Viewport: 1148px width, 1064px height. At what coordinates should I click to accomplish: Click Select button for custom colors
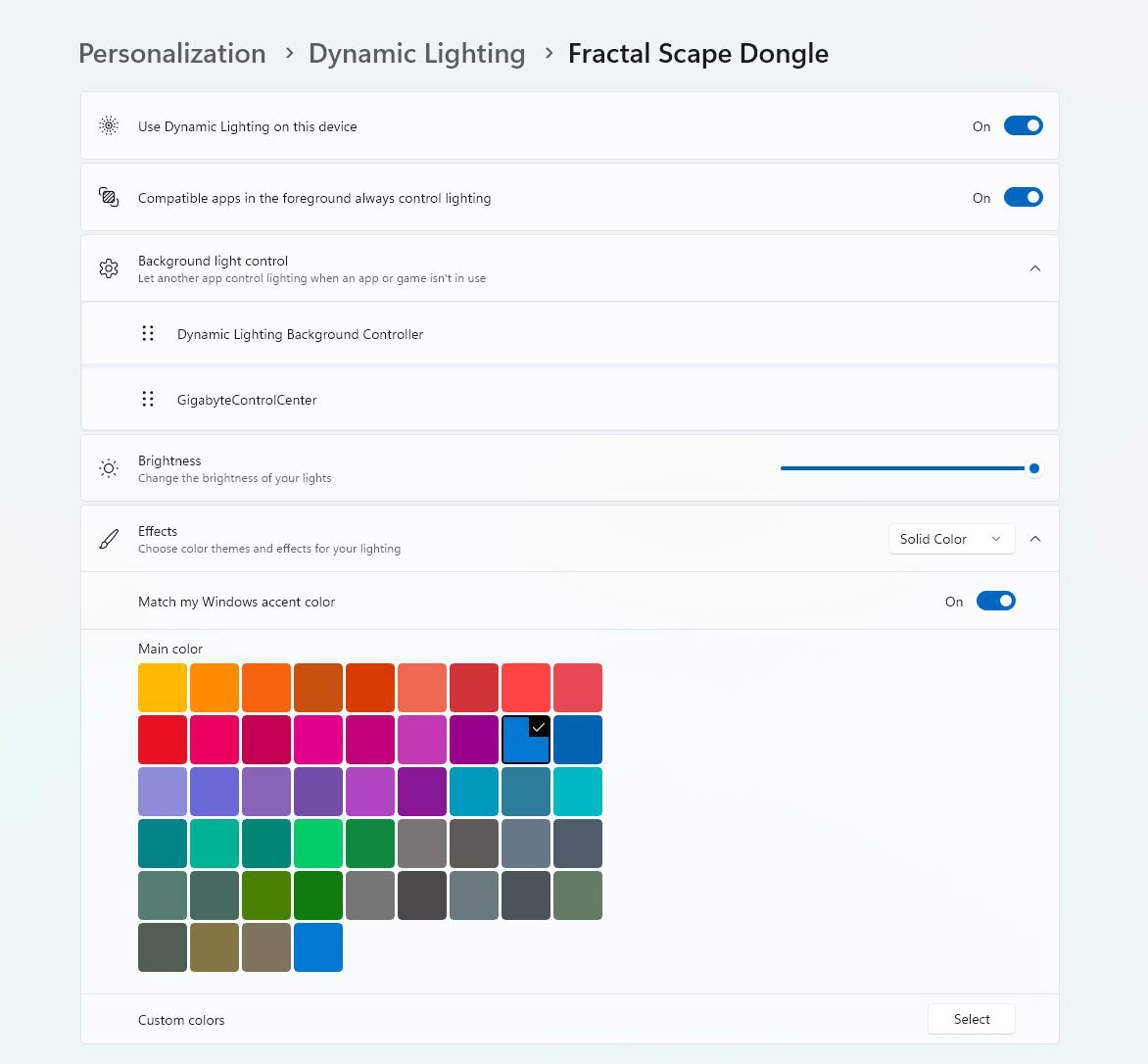(971, 1019)
